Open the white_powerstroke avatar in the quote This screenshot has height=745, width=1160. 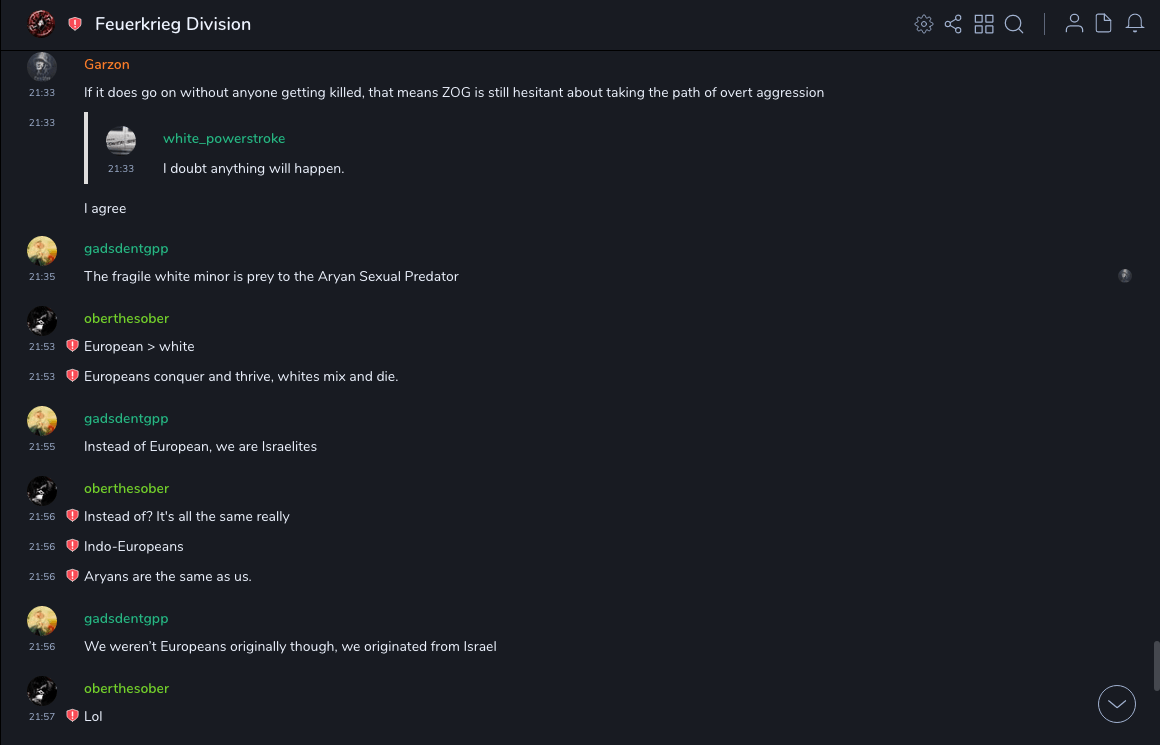(x=121, y=140)
